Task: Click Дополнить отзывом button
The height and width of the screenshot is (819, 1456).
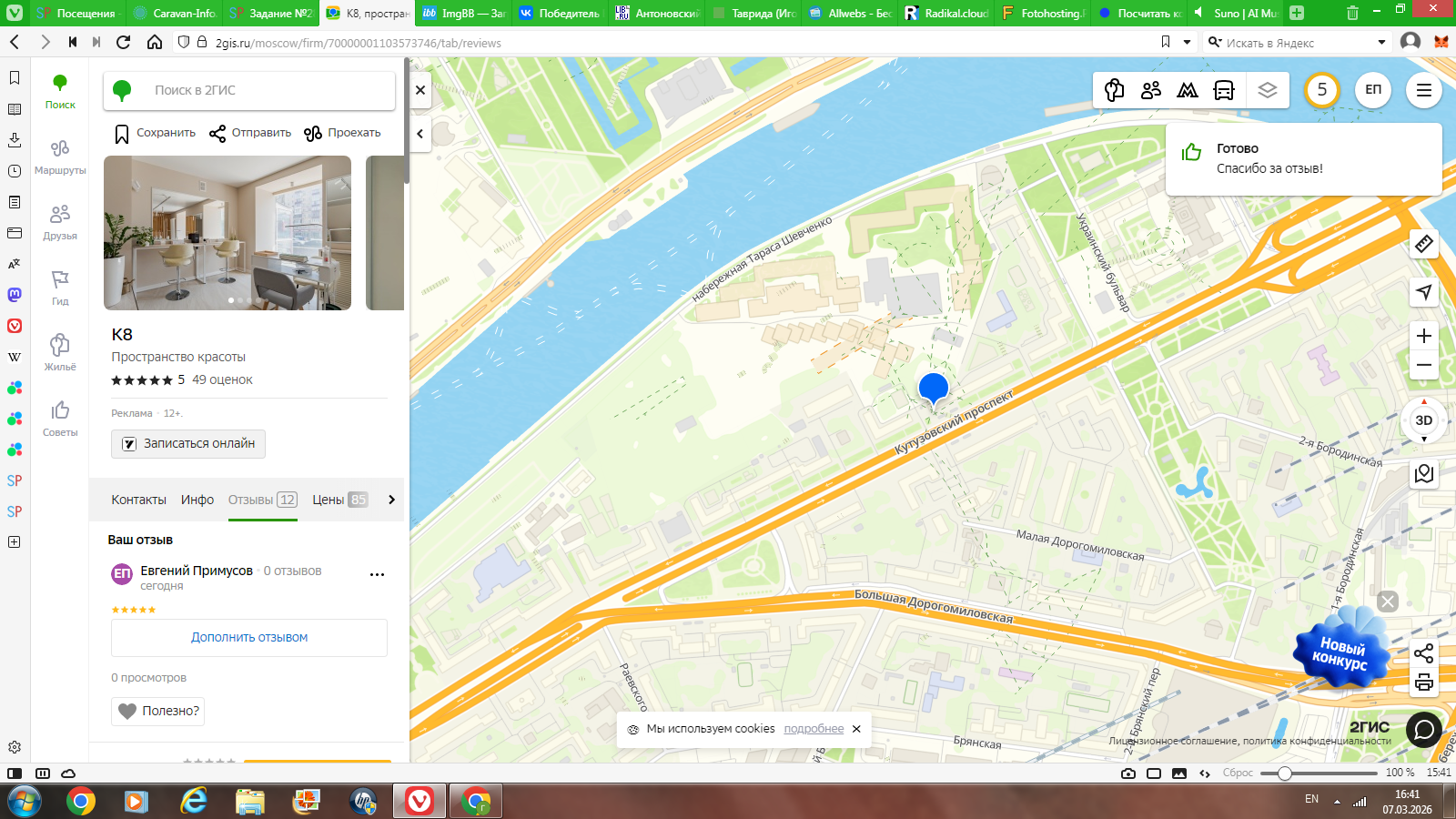Action: pyautogui.click(x=249, y=638)
